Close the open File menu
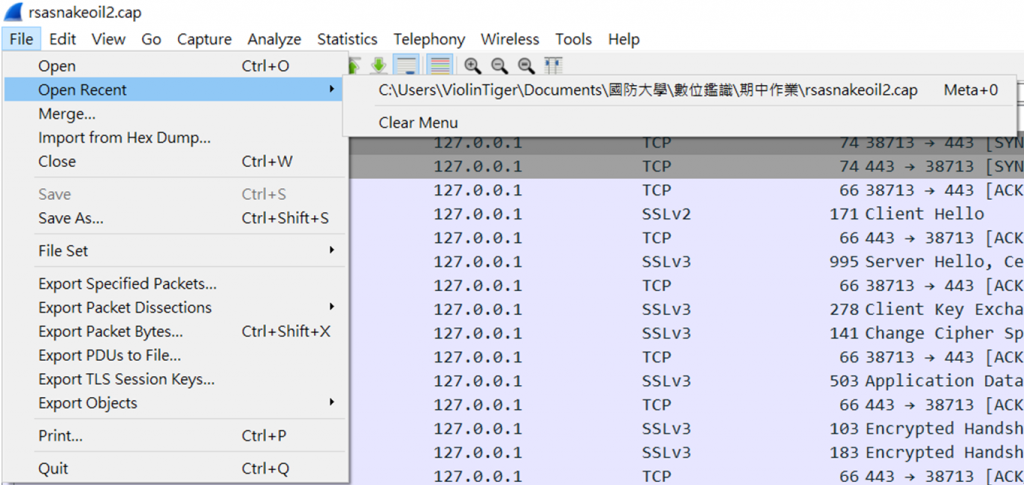The image size is (1024, 485). point(22,39)
